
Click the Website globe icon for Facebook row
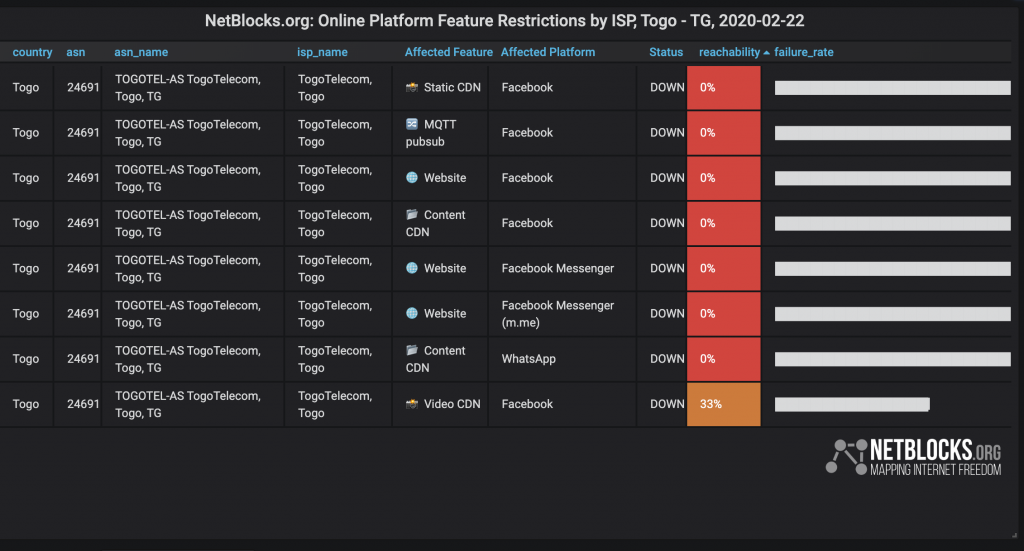(x=411, y=178)
